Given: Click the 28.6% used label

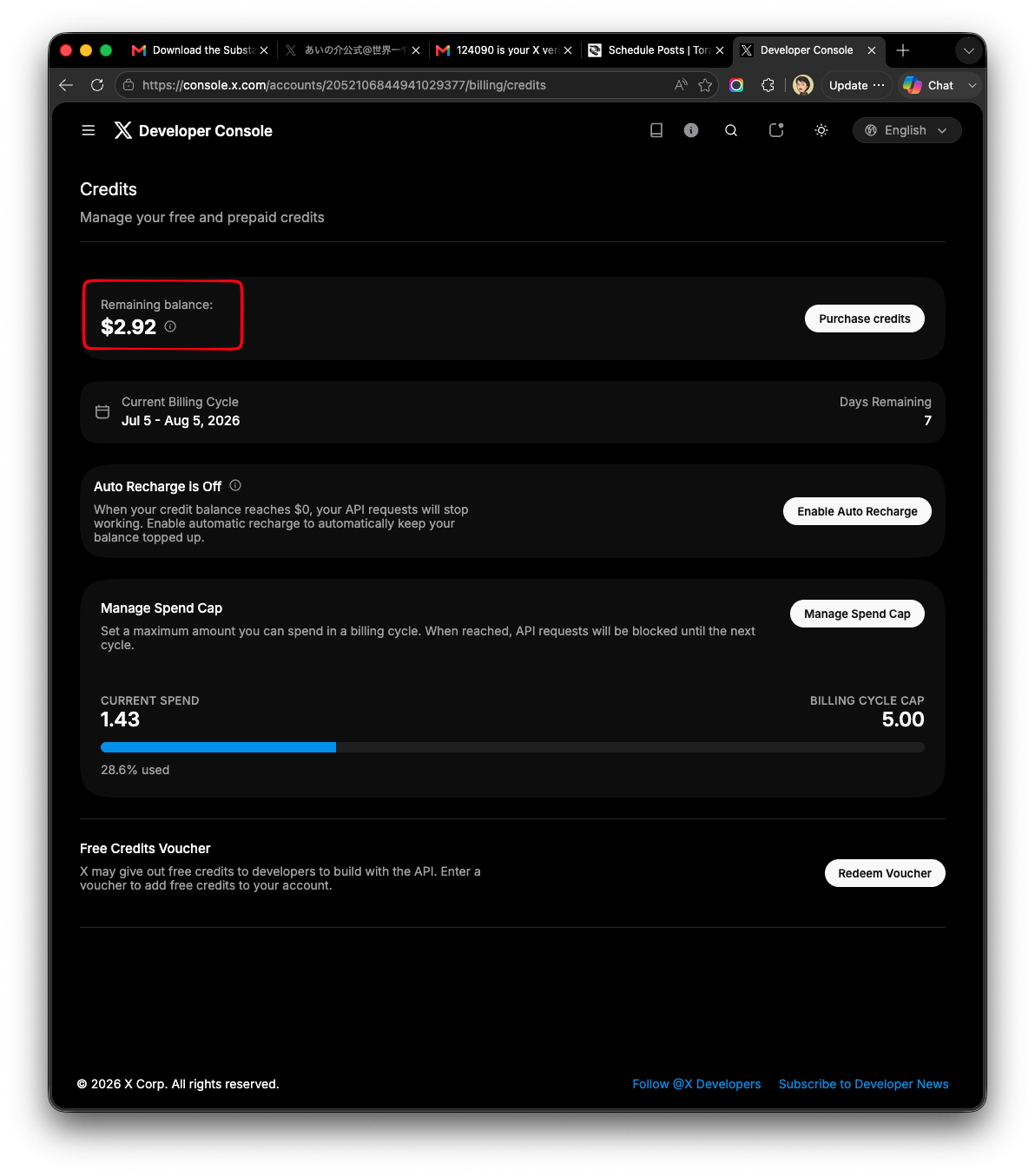Looking at the screenshot, I should pos(135,770).
